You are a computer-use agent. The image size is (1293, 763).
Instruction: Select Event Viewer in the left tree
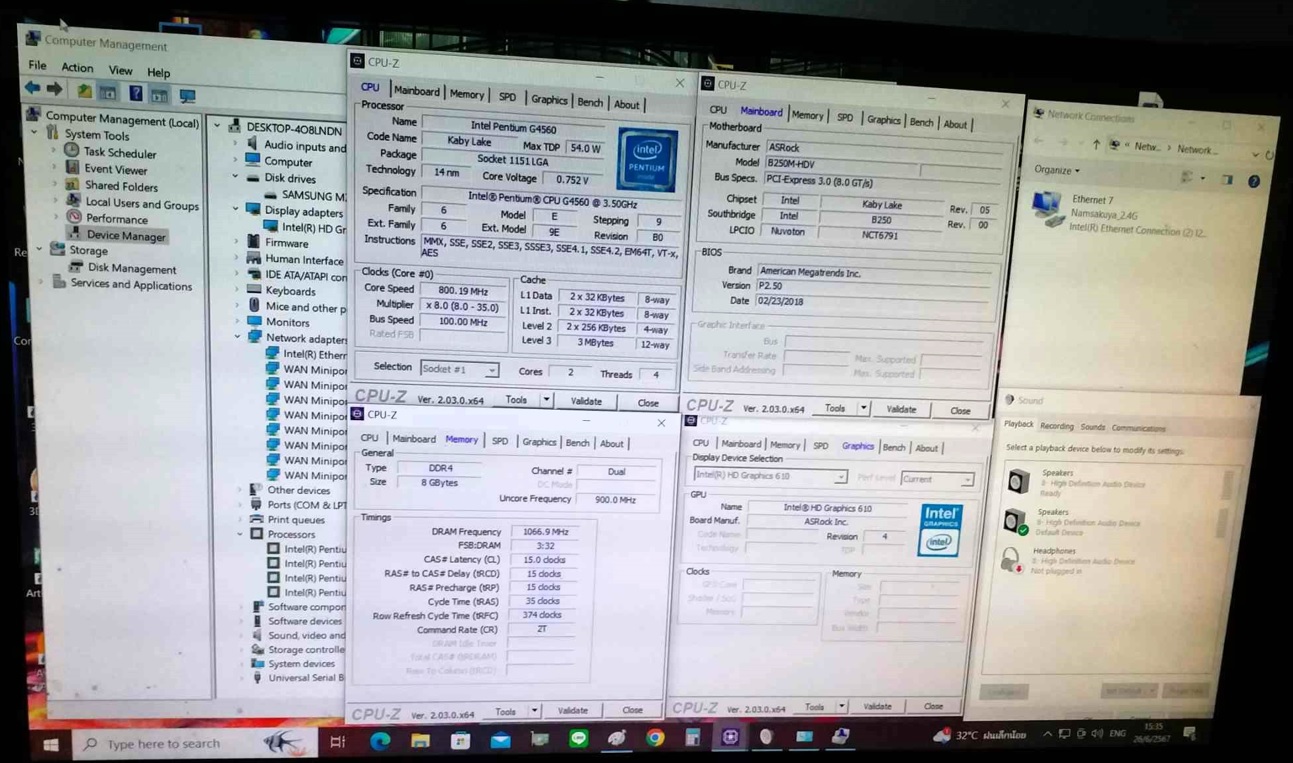[x=106, y=169]
